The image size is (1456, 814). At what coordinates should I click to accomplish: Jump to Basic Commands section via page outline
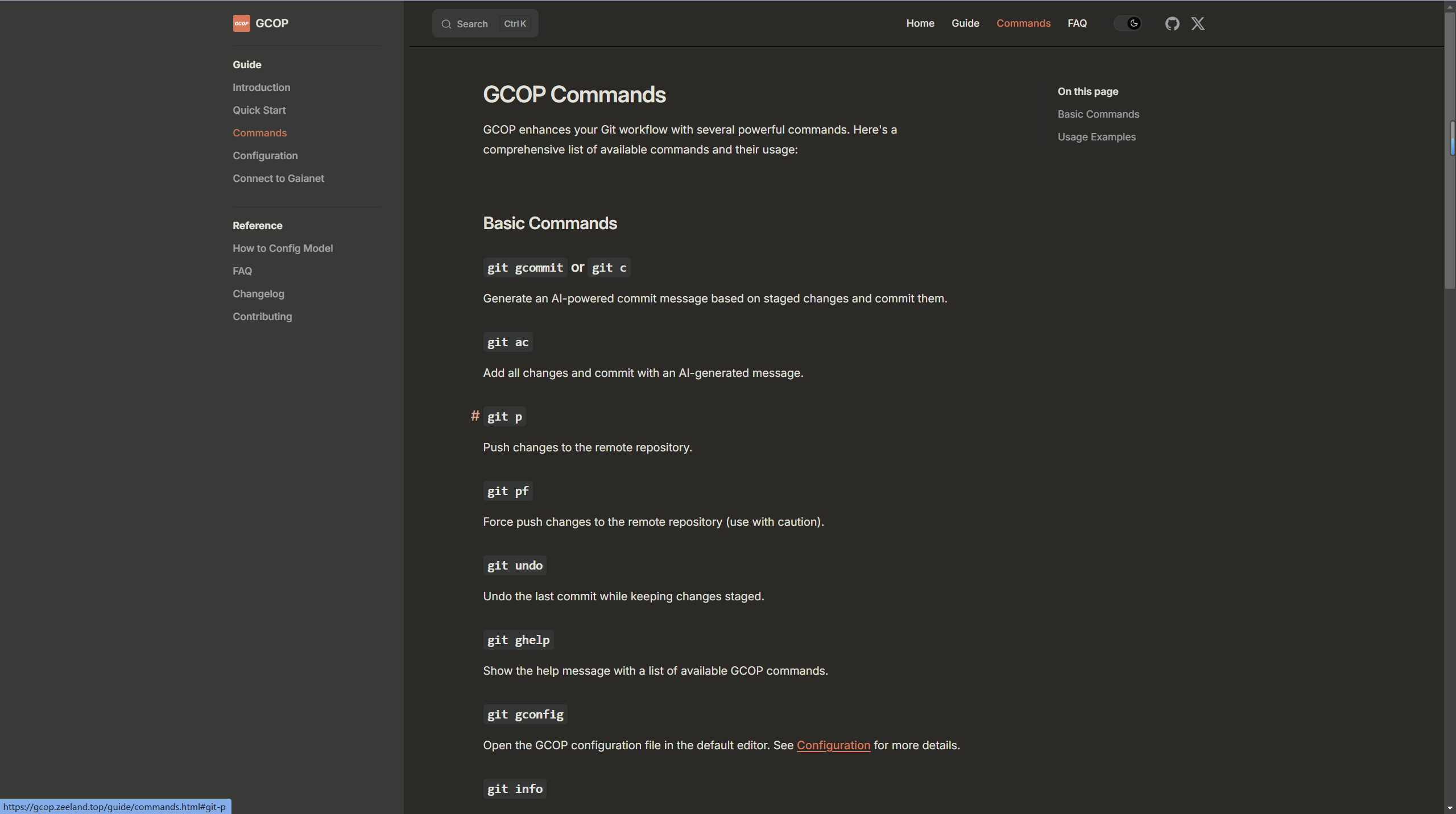pos(1098,114)
